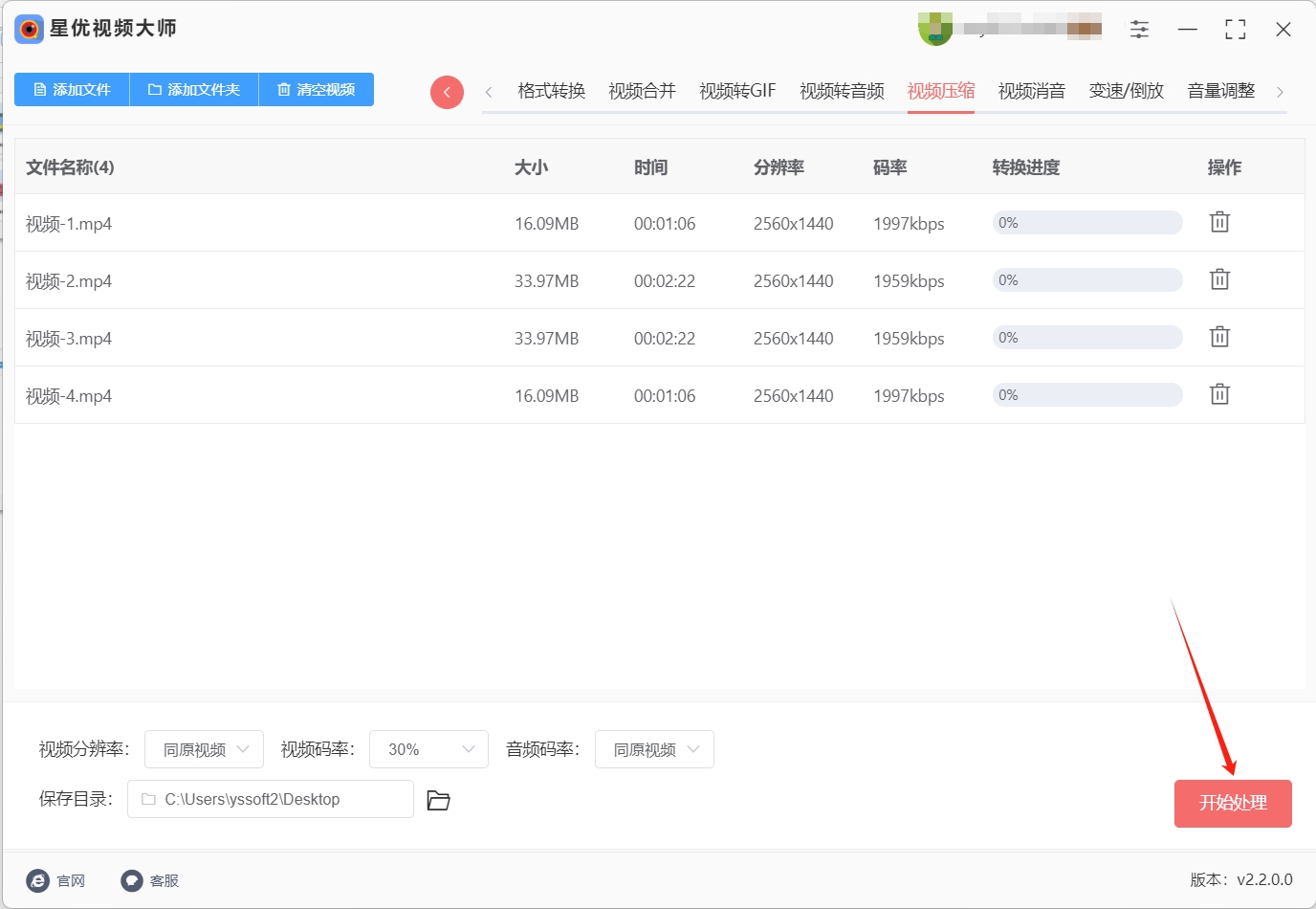Screen dimensions: 1316x909
Task: Close the 星优视频大师 window
Action: 1283,30
